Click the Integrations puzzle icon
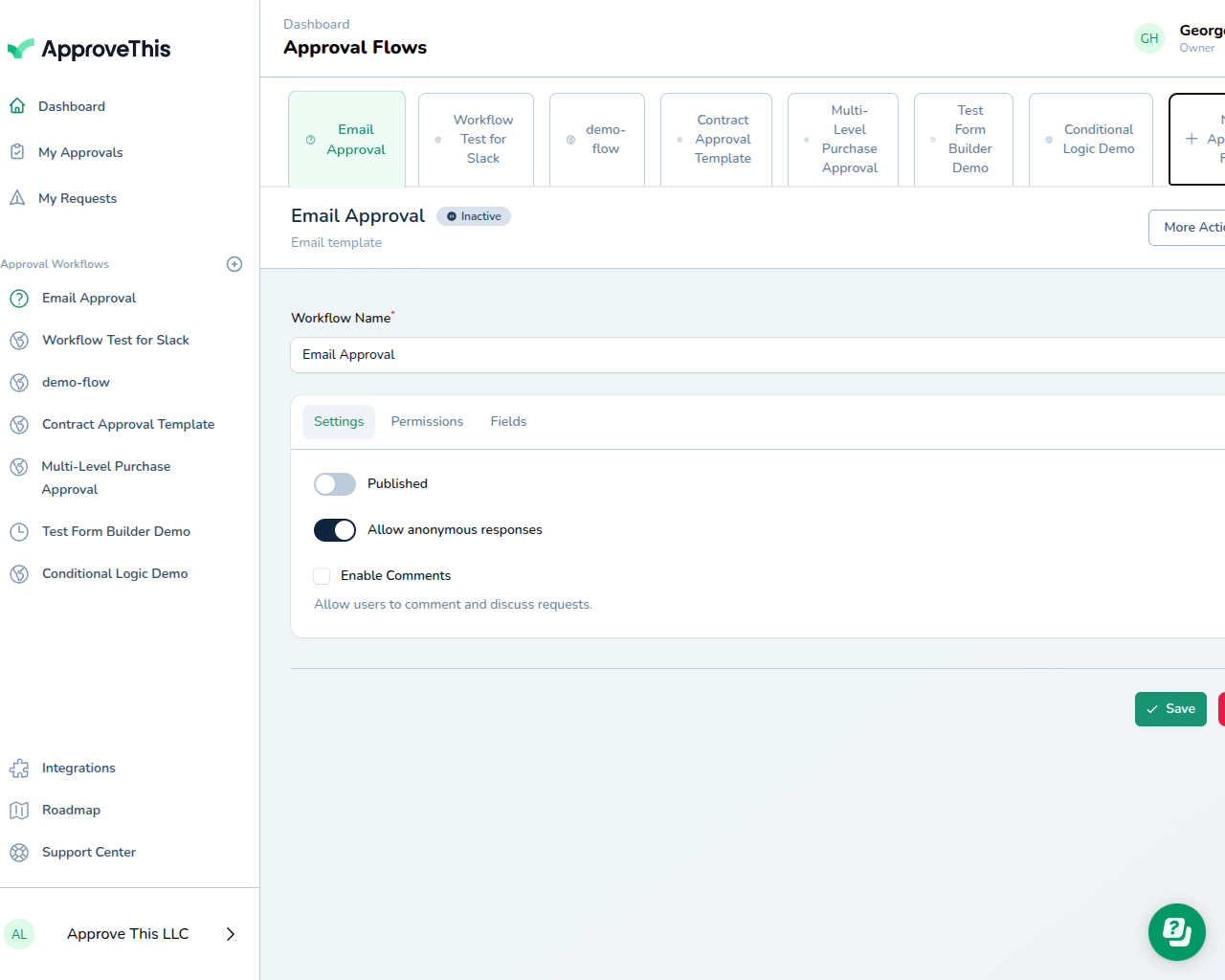 (x=19, y=768)
